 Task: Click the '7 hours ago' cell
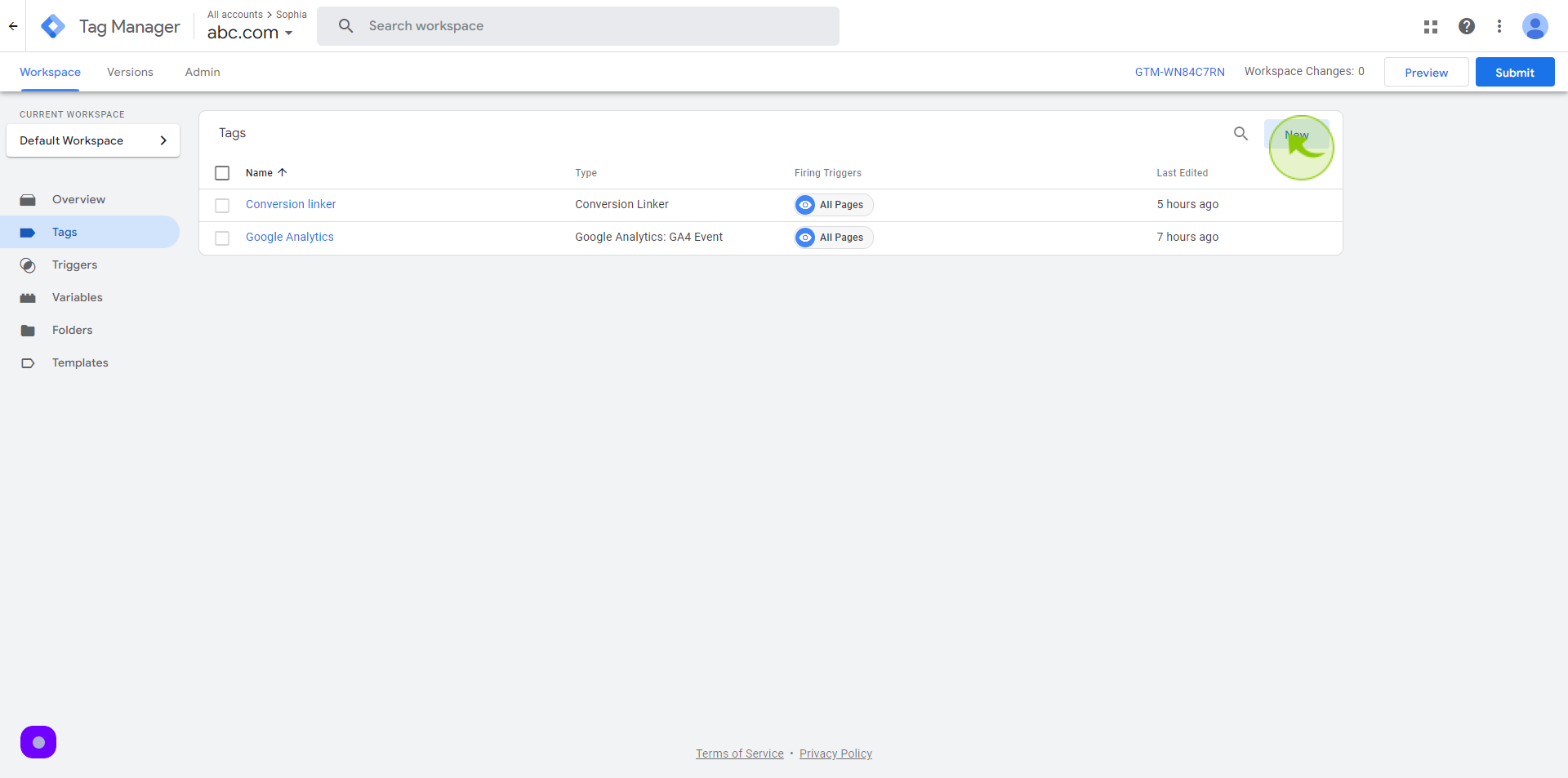[x=1187, y=237]
